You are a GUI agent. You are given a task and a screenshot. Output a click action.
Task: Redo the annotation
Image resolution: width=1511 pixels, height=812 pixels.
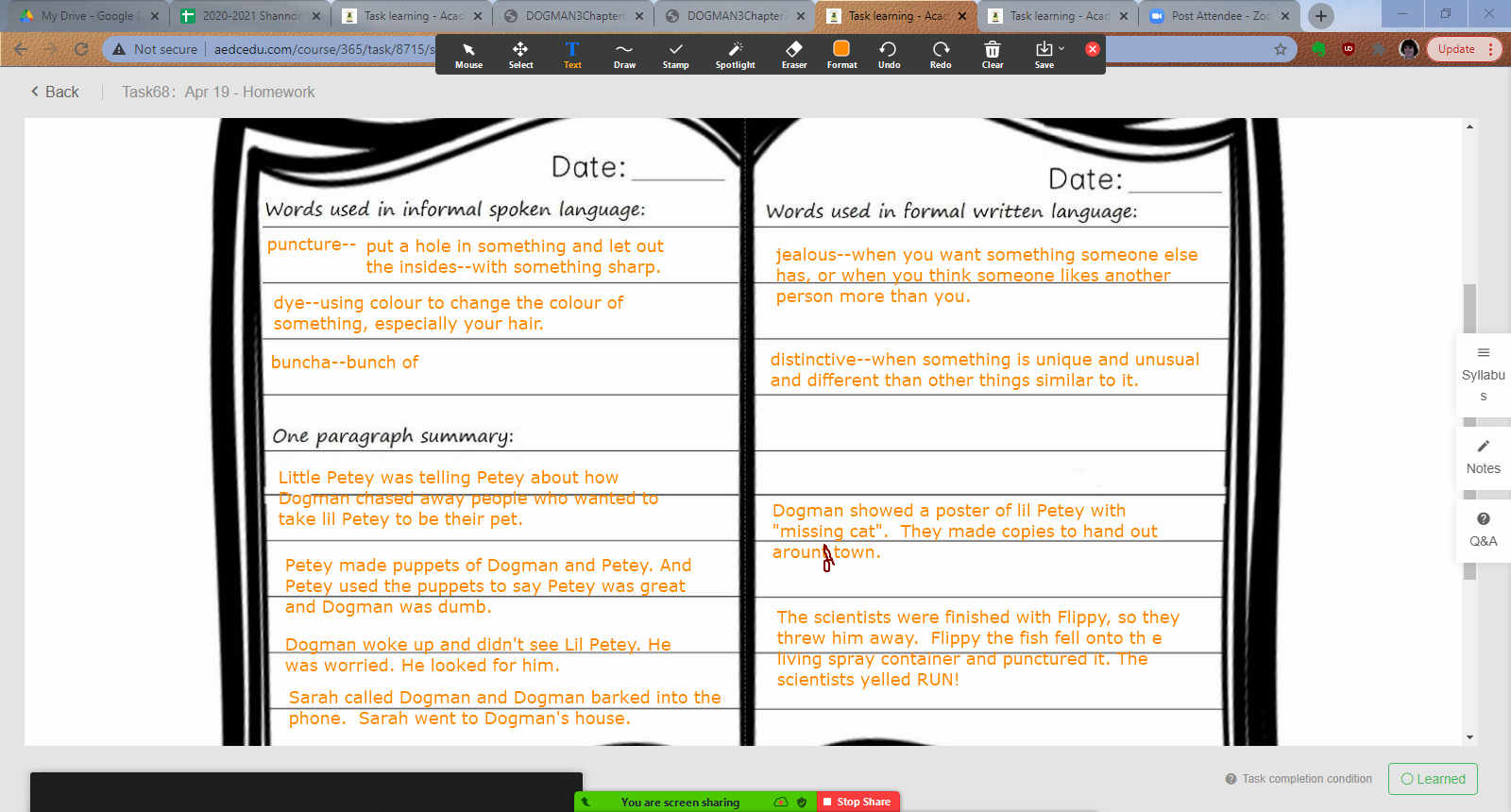[x=941, y=56]
